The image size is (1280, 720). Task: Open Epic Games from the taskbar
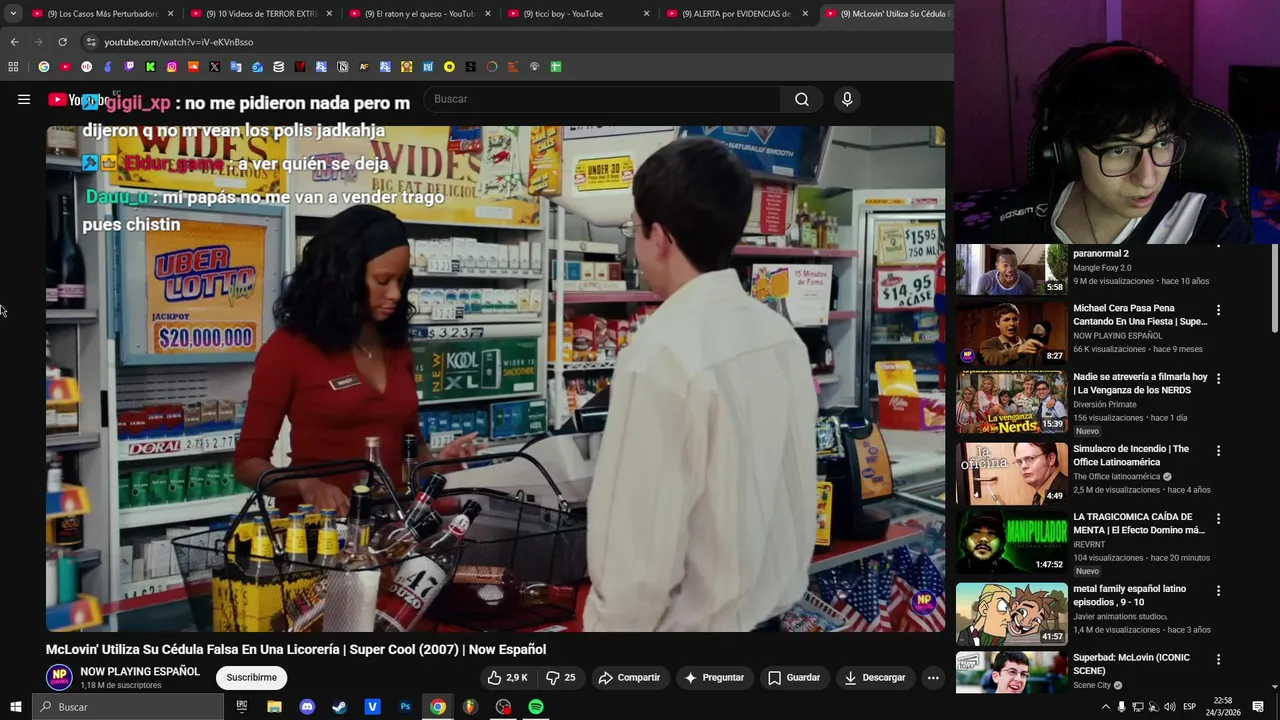242,707
